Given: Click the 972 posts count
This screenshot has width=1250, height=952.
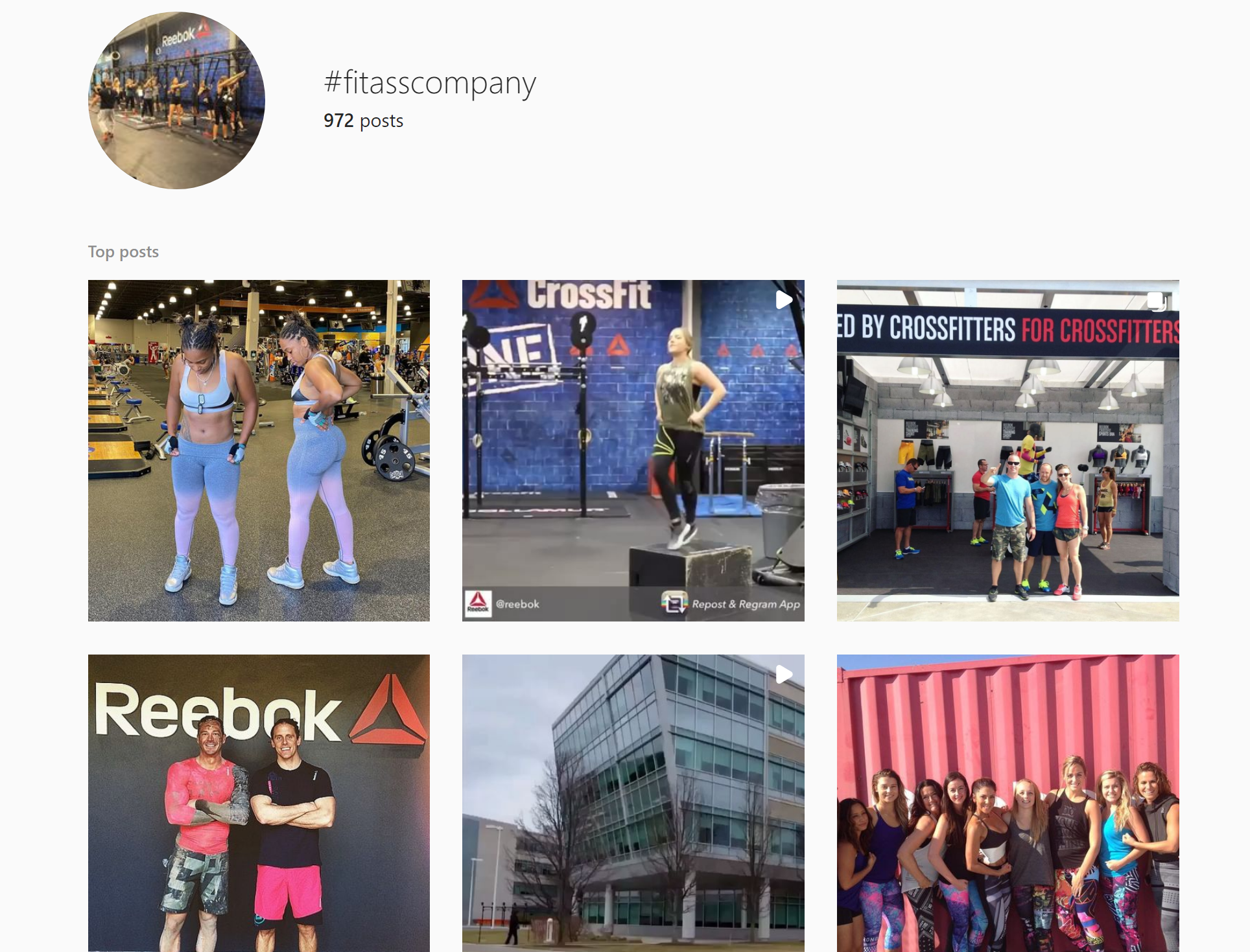Looking at the screenshot, I should [363, 121].
